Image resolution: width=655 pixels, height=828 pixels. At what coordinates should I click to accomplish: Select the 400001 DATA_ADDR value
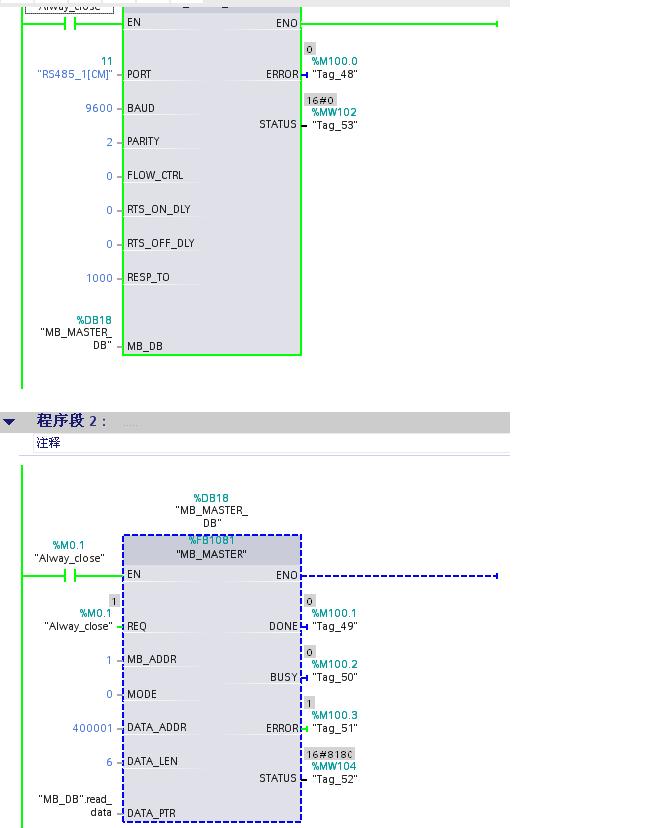(92, 728)
